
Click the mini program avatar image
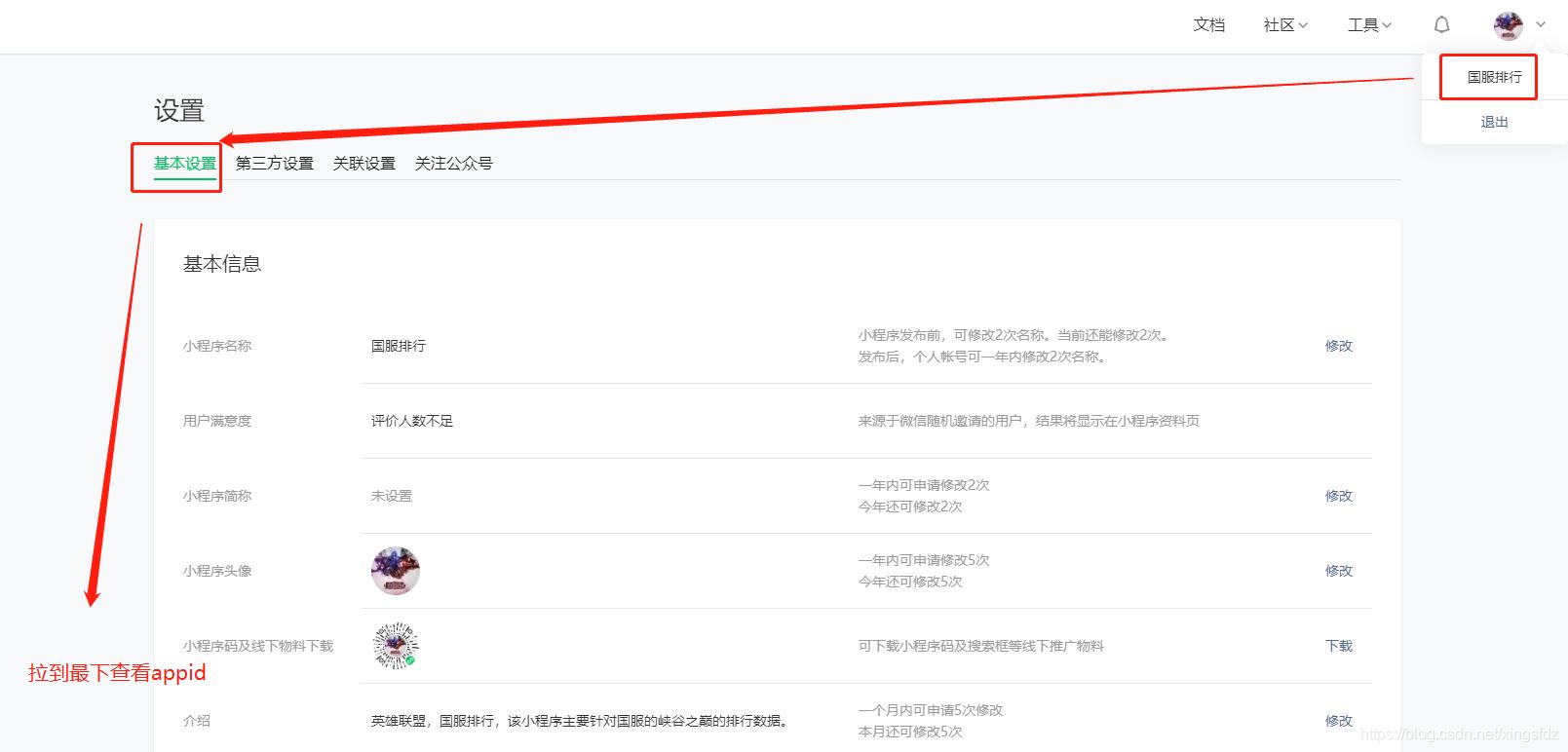(395, 571)
